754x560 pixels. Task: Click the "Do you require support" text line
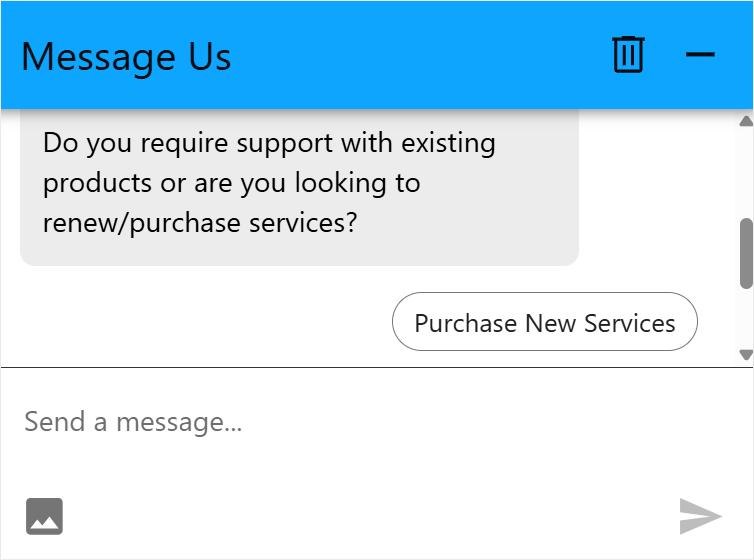269,143
